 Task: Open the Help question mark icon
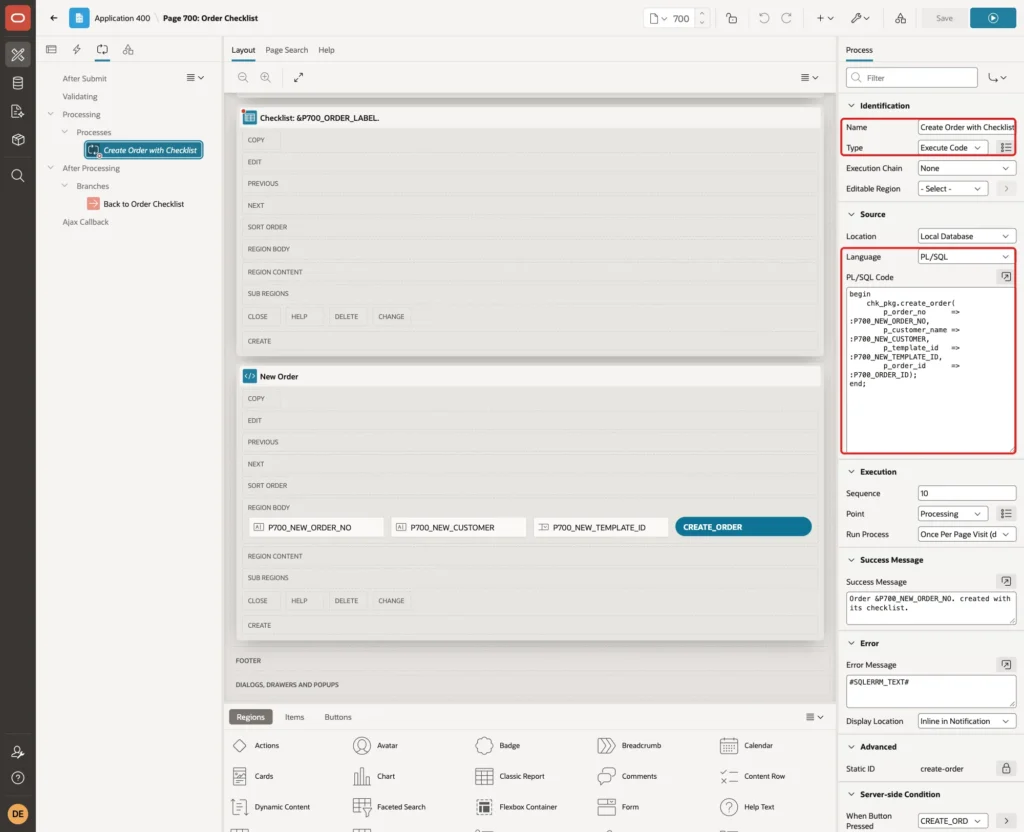[x=18, y=778]
